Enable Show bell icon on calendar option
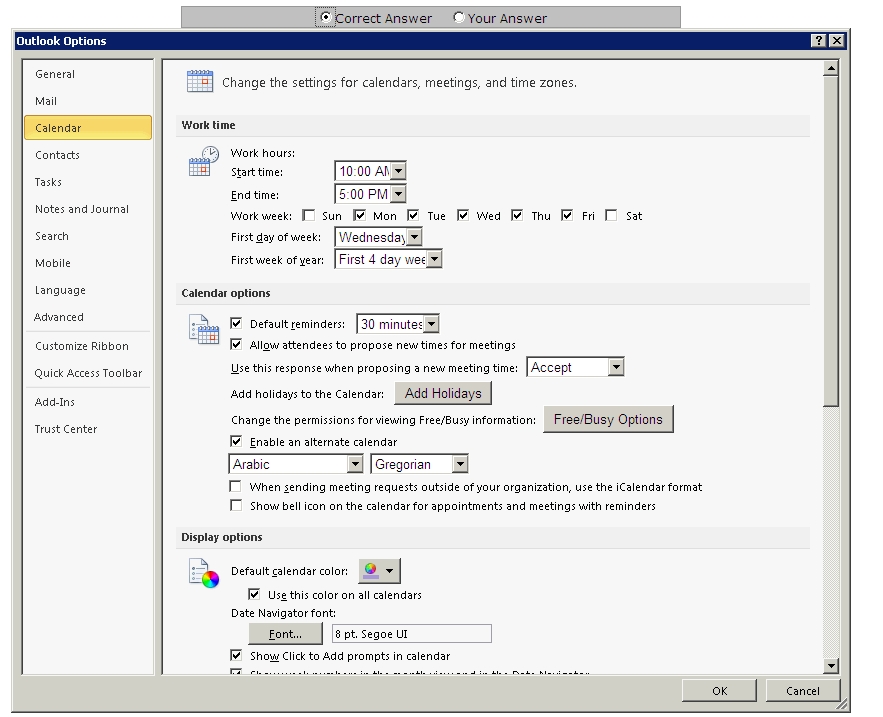Viewport: 883px width, 717px height. (236, 505)
